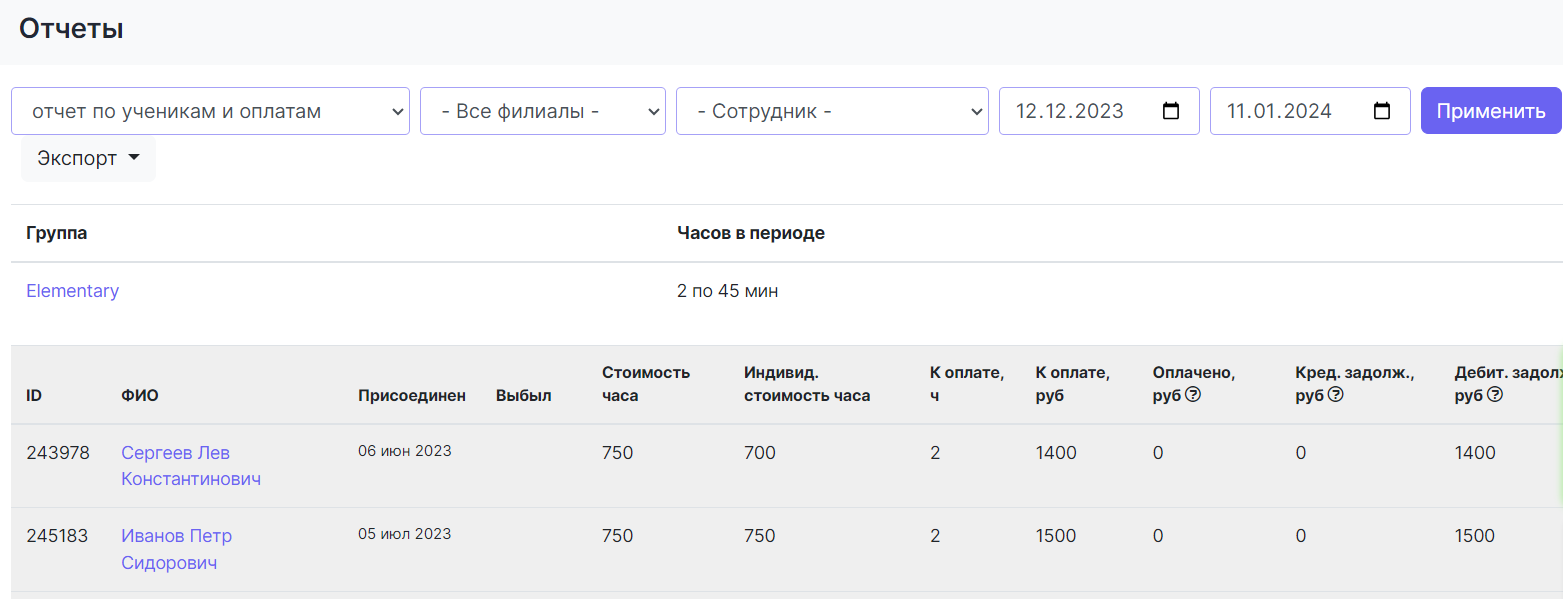Click the К оплате, ч header
1563x599 pixels.
(x=966, y=384)
